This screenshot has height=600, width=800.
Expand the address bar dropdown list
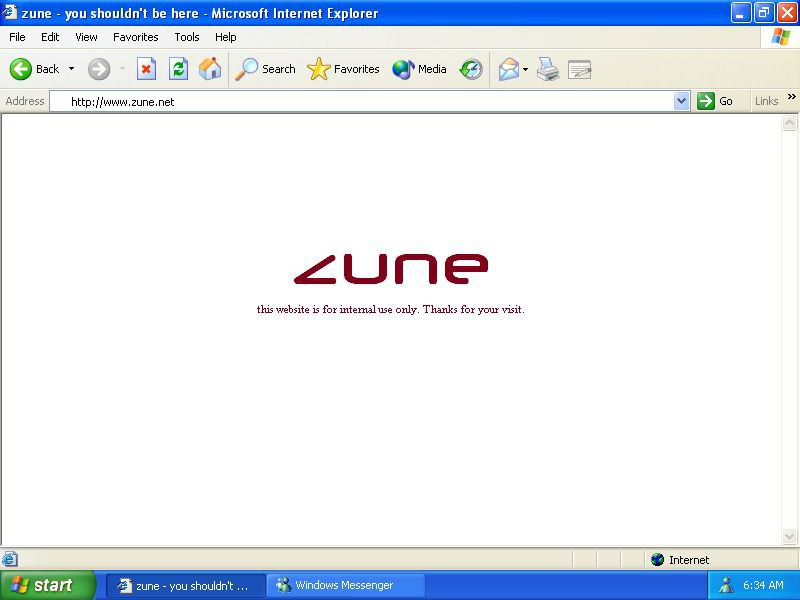pos(681,102)
